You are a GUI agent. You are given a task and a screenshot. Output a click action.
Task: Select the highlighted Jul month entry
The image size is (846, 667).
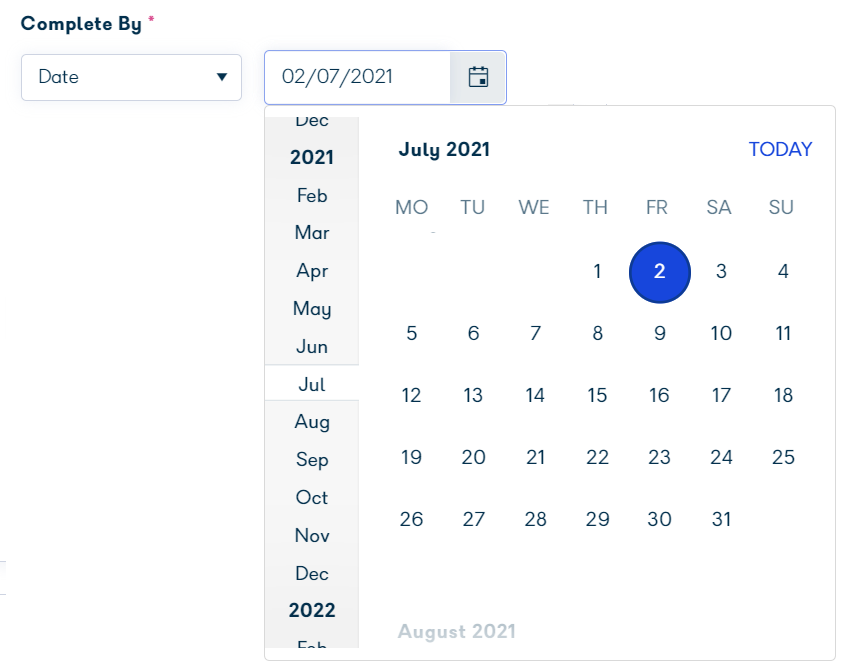[x=312, y=384]
